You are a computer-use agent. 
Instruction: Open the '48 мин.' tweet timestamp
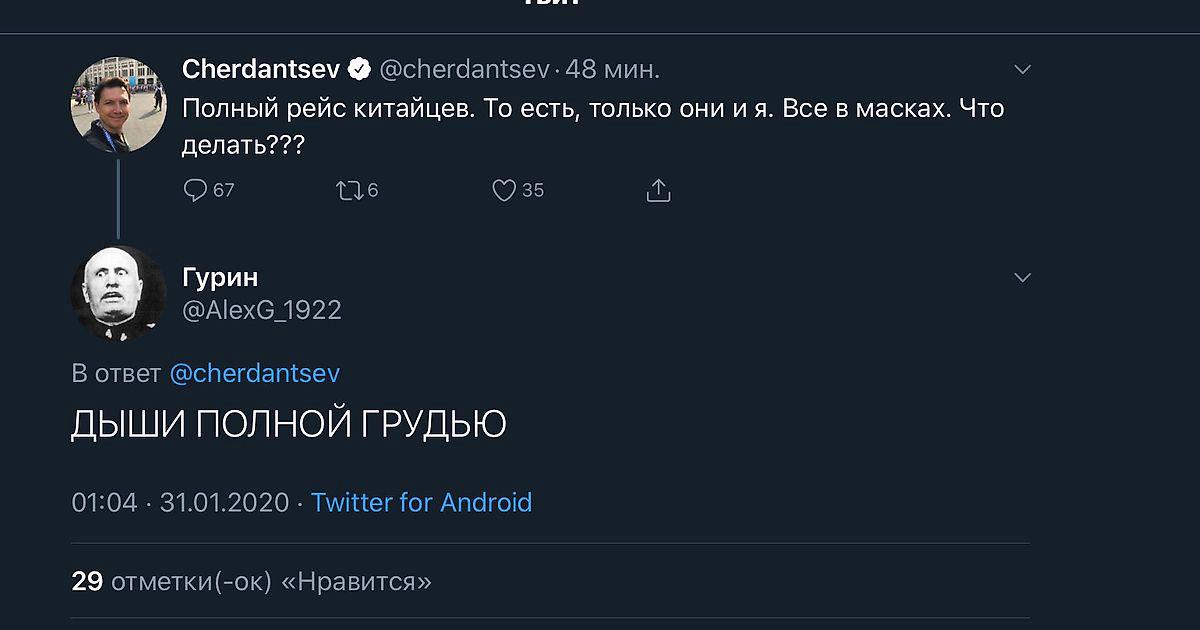[612, 69]
